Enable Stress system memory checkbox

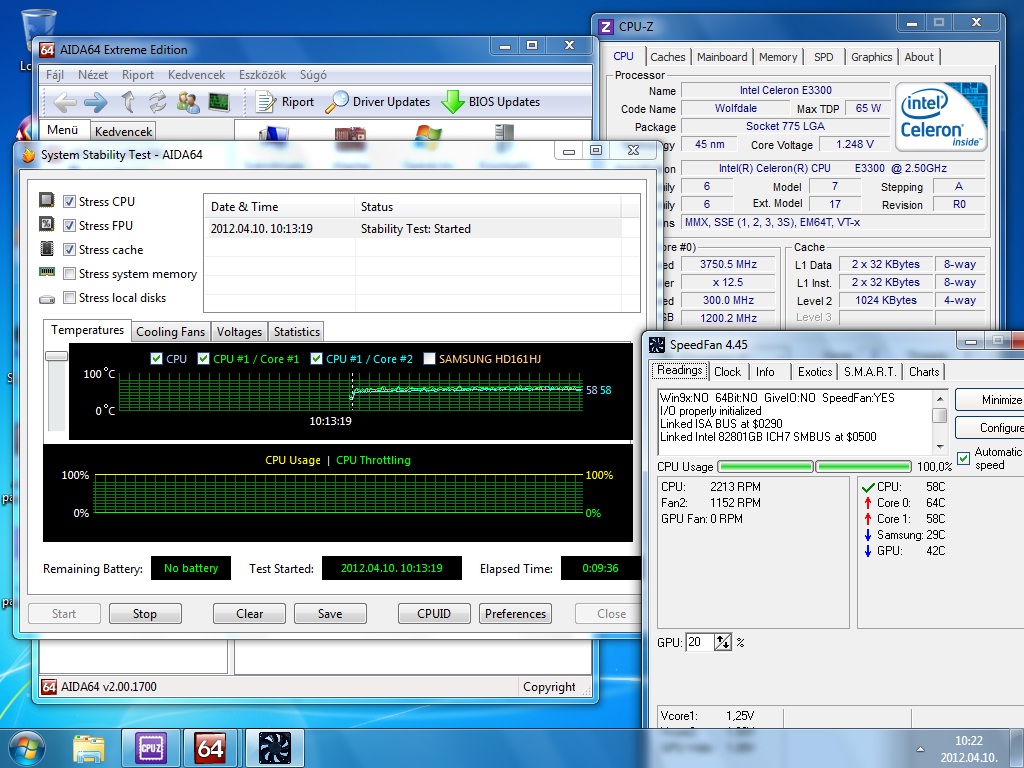tap(70, 274)
